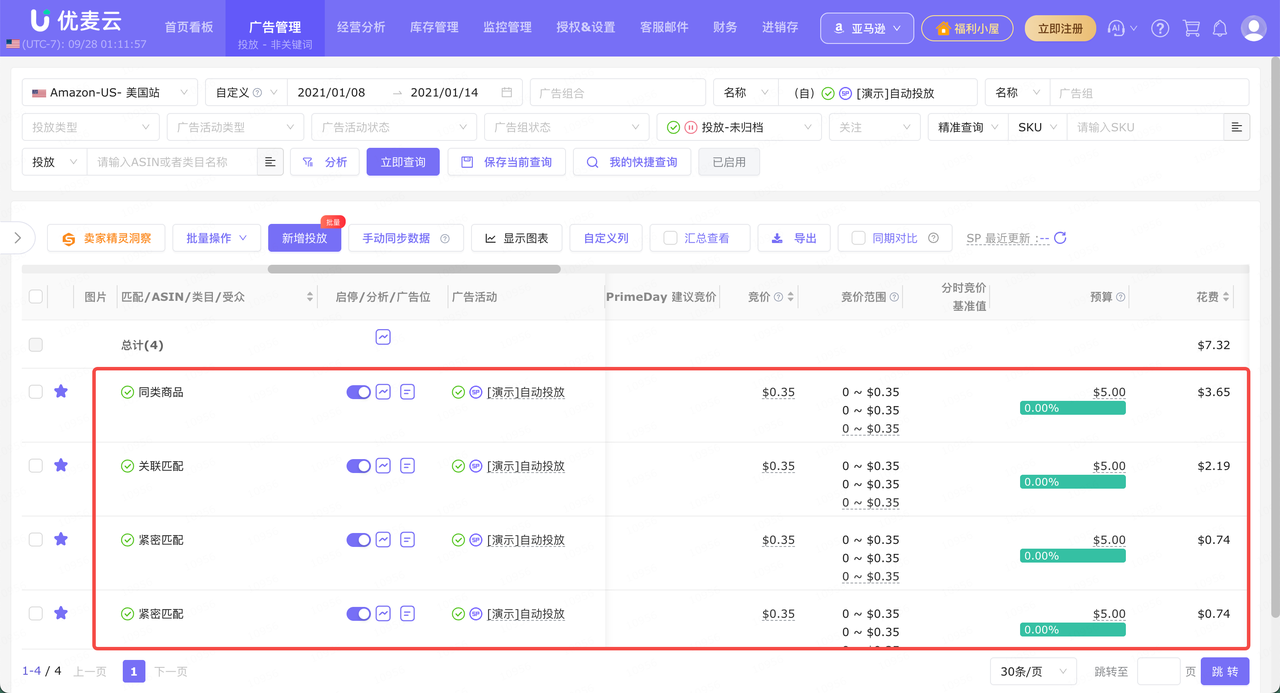Toggle the 同类商品 enable switch
1280x693 pixels.
[x=359, y=392]
